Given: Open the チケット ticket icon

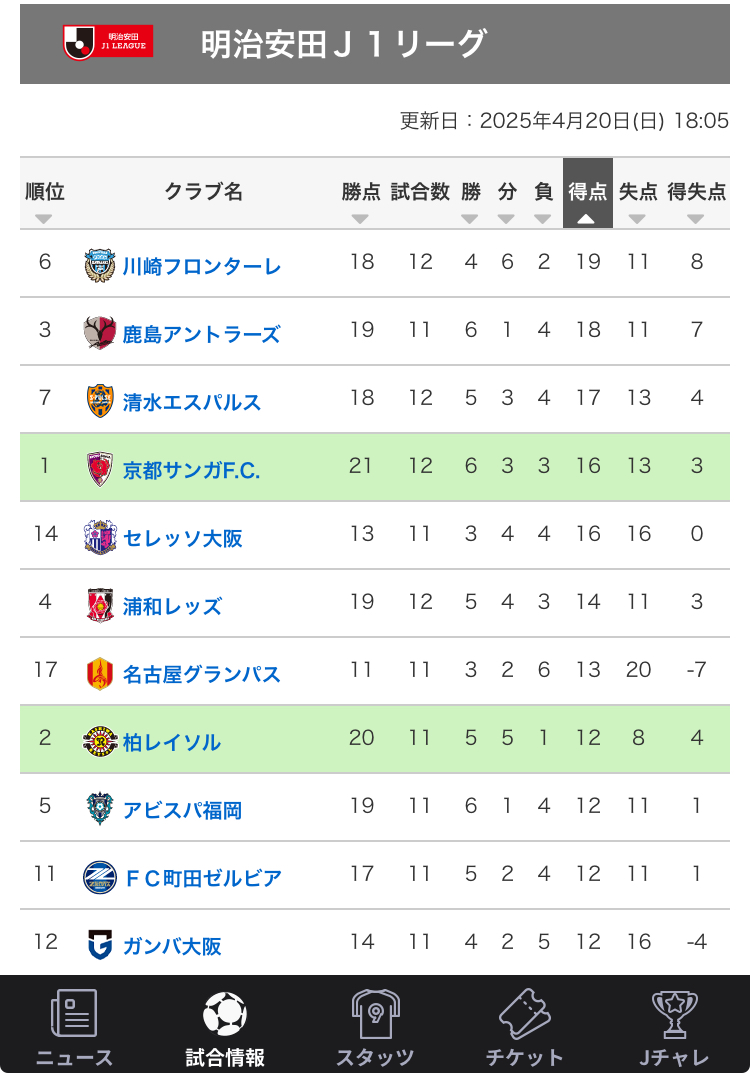Looking at the screenshot, I should point(524,1013).
